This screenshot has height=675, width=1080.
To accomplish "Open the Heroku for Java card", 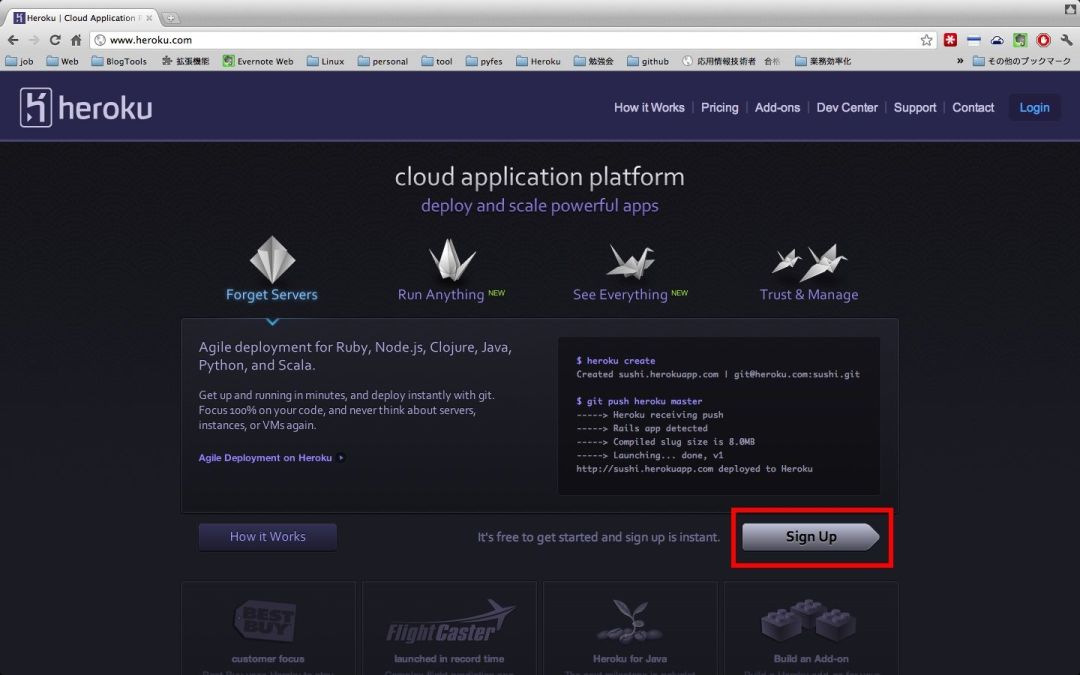I will 630,628.
